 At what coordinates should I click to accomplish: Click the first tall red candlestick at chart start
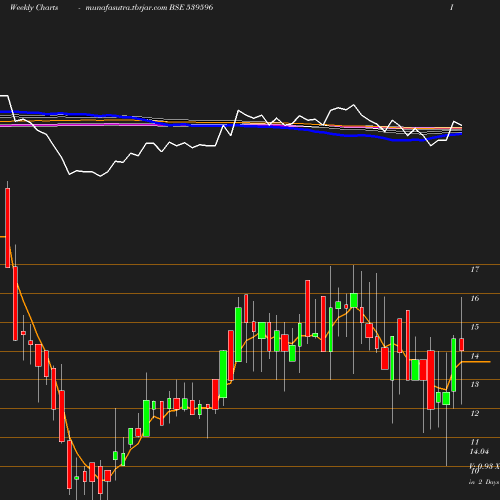[x=7, y=228]
